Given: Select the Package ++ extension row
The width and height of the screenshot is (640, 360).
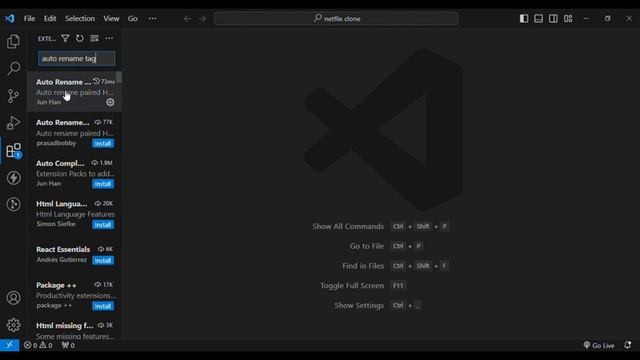Looking at the screenshot, I should pyautogui.click(x=75, y=296).
